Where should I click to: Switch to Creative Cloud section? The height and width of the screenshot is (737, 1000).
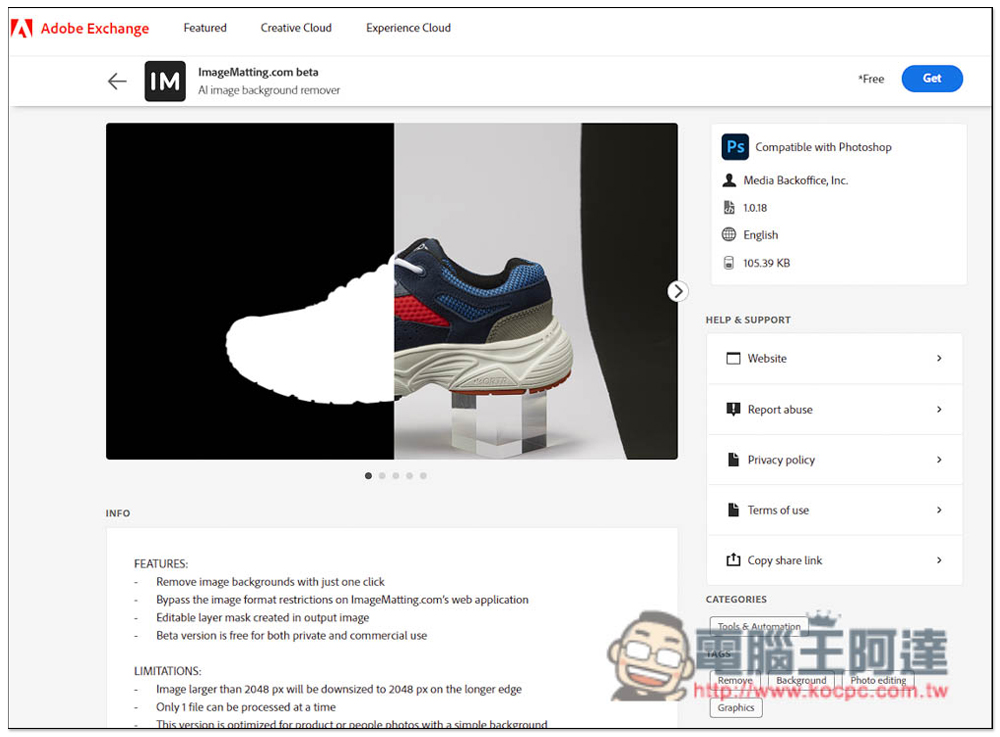(296, 28)
